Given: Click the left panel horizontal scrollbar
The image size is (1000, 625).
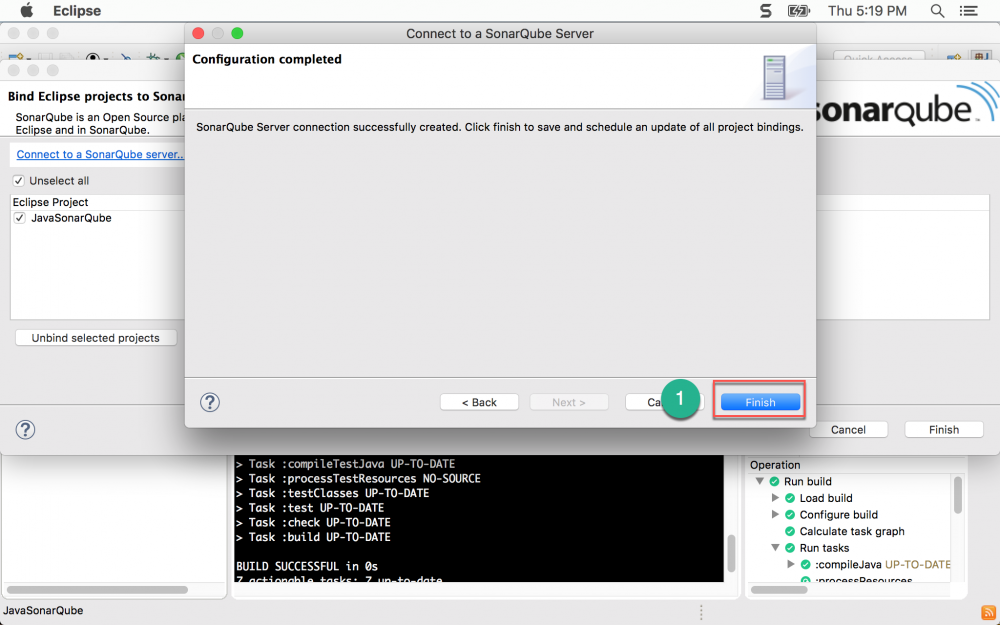Looking at the screenshot, I should click(x=98, y=589).
